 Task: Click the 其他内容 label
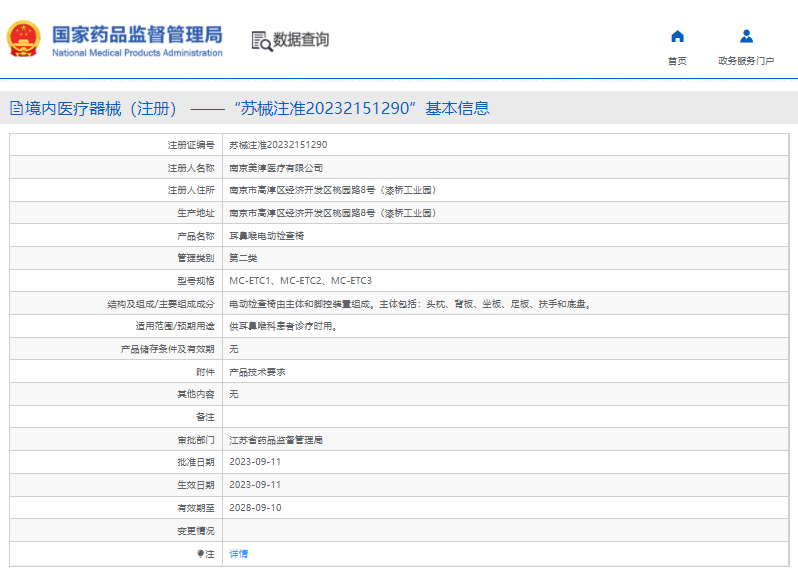pos(196,394)
